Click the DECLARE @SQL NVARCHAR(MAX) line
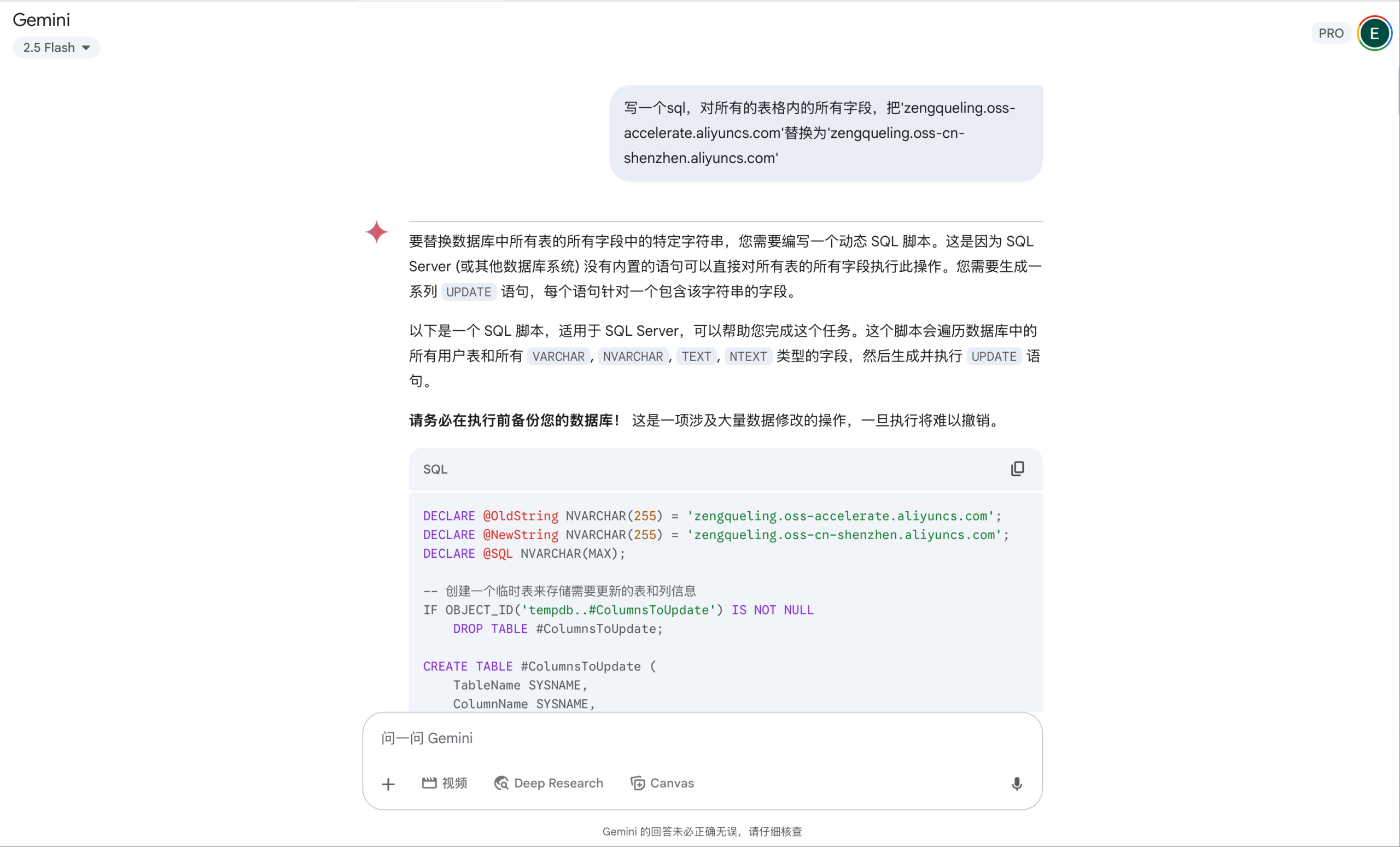1400x847 pixels. (524, 553)
